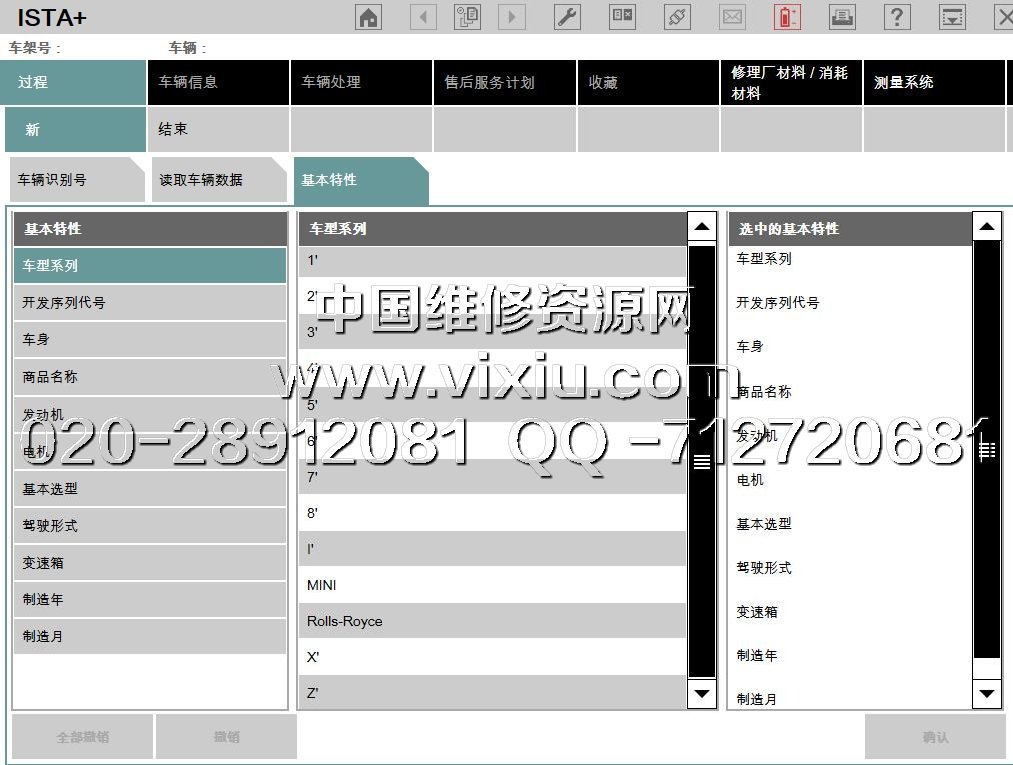
Task: Click the red battery status icon
Action: pyautogui.click(x=787, y=17)
